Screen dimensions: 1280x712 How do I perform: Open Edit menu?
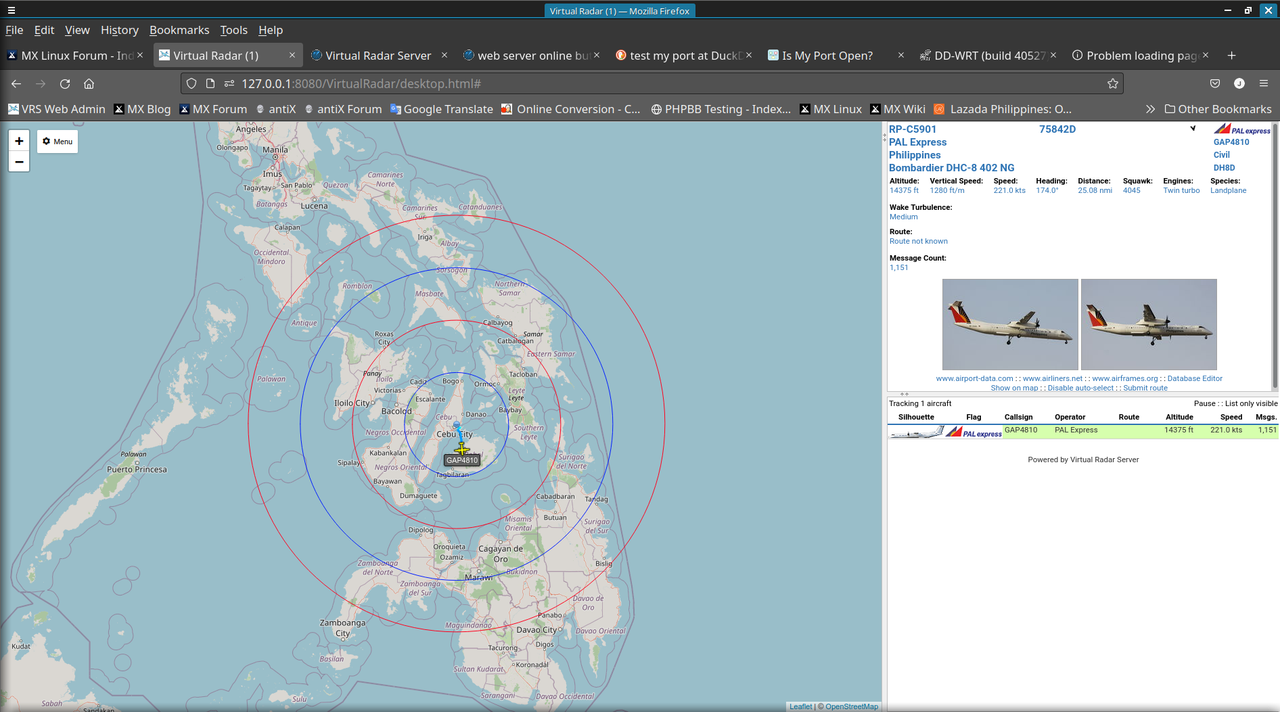(x=44, y=30)
